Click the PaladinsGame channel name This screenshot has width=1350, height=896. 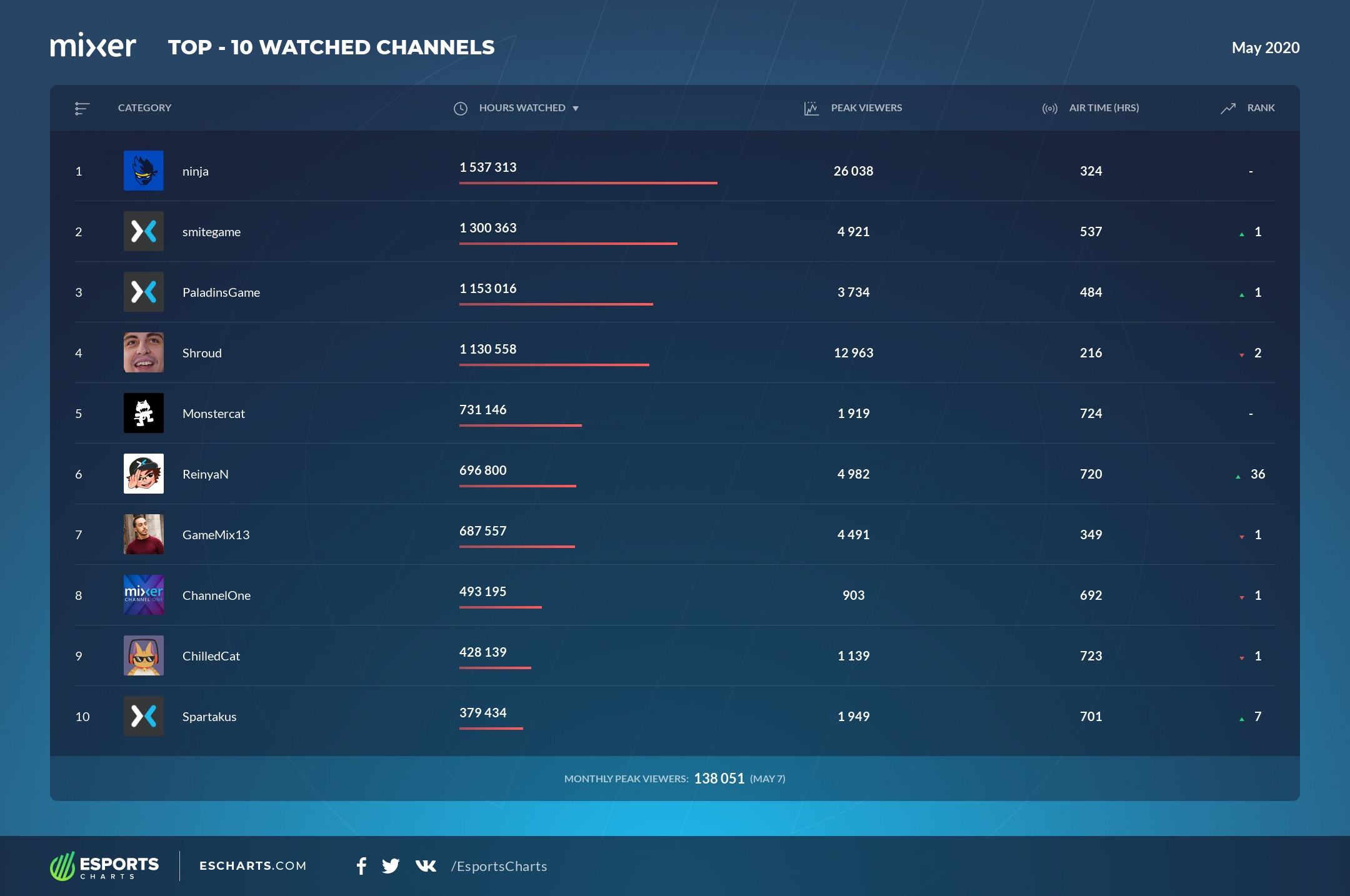tap(221, 292)
